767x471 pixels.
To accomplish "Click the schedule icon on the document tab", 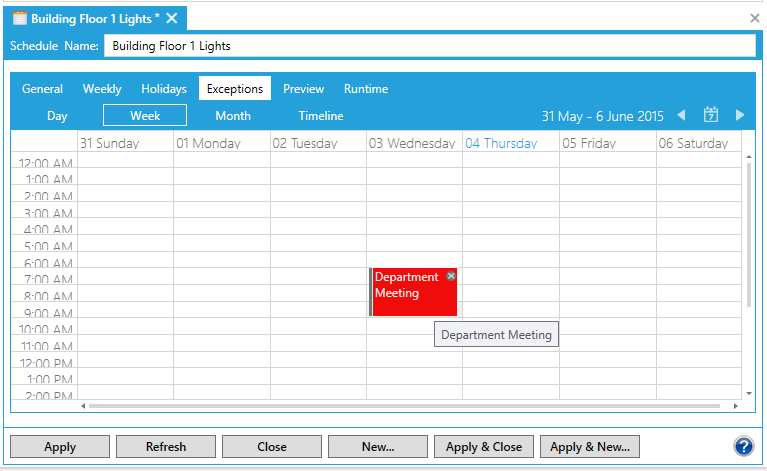I will [19, 18].
